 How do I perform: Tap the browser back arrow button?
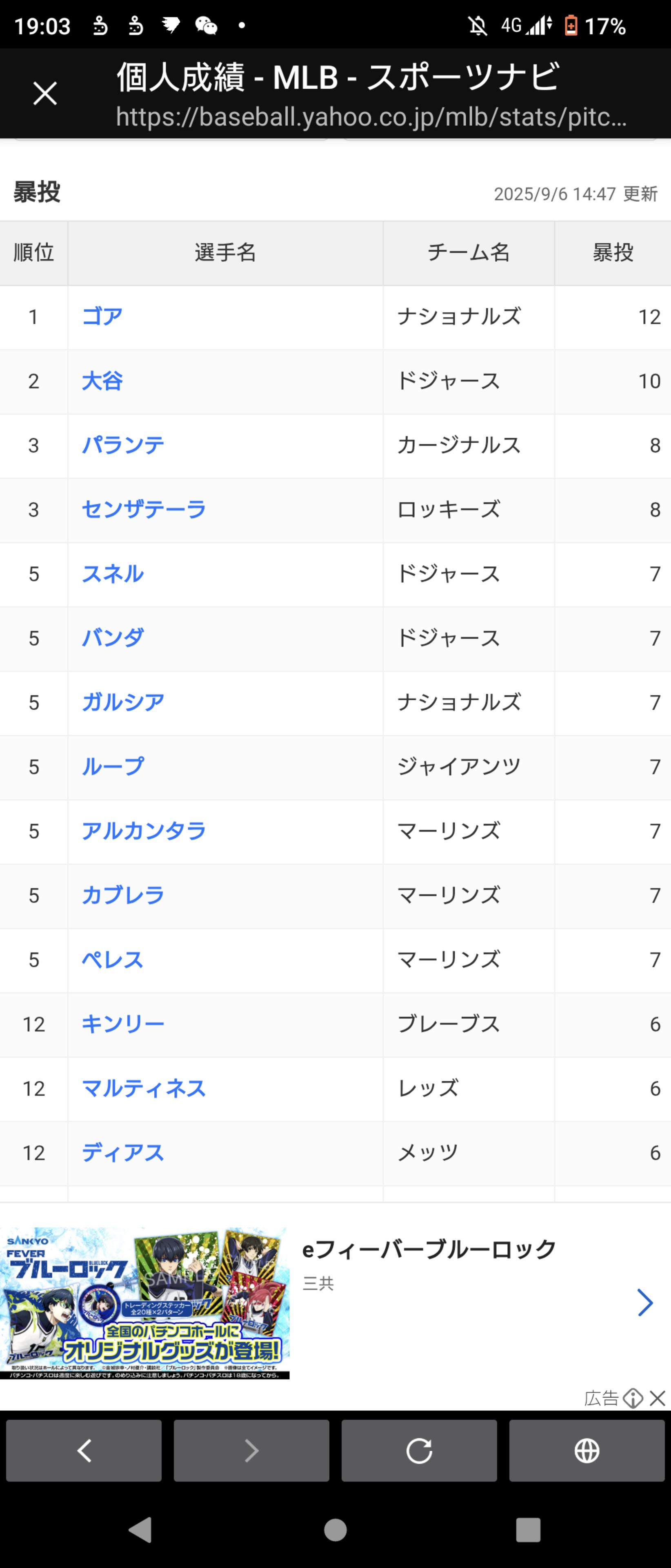coord(84,1450)
